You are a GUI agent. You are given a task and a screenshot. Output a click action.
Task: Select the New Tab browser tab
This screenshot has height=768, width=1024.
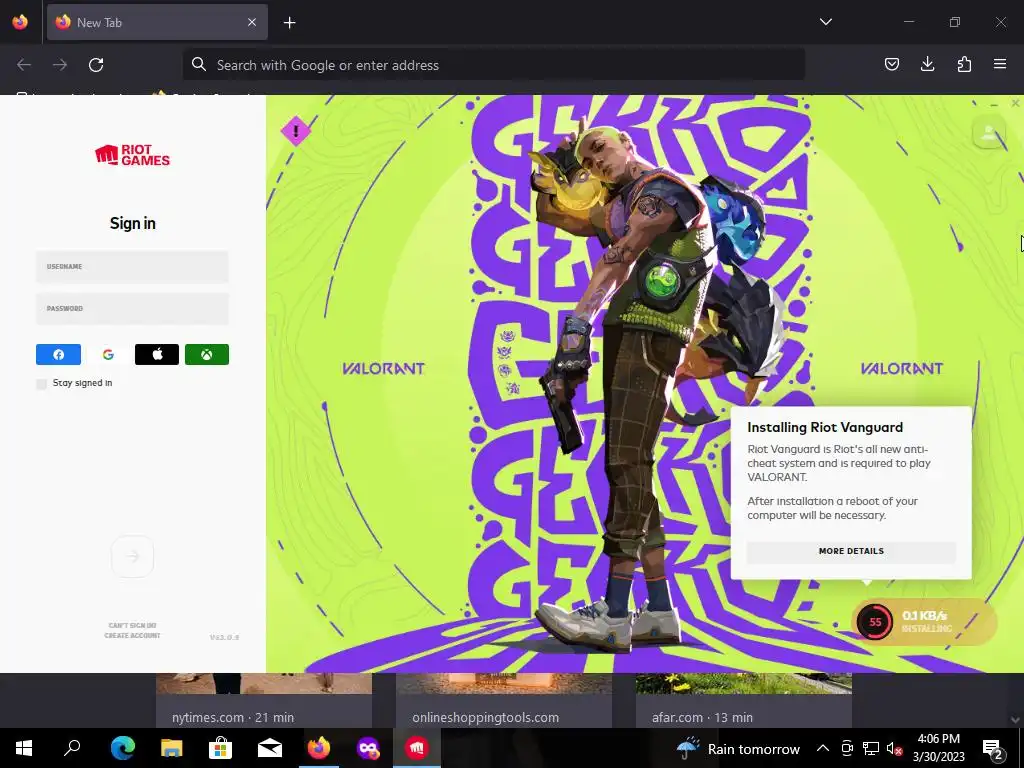pos(157,22)
